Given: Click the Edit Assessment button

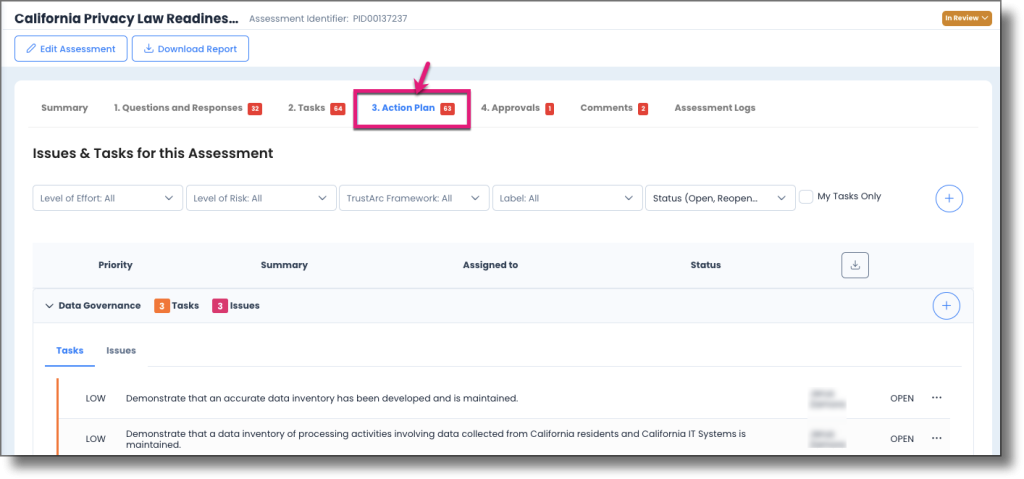Looking at the screenshot, I should tap(71, 49).
